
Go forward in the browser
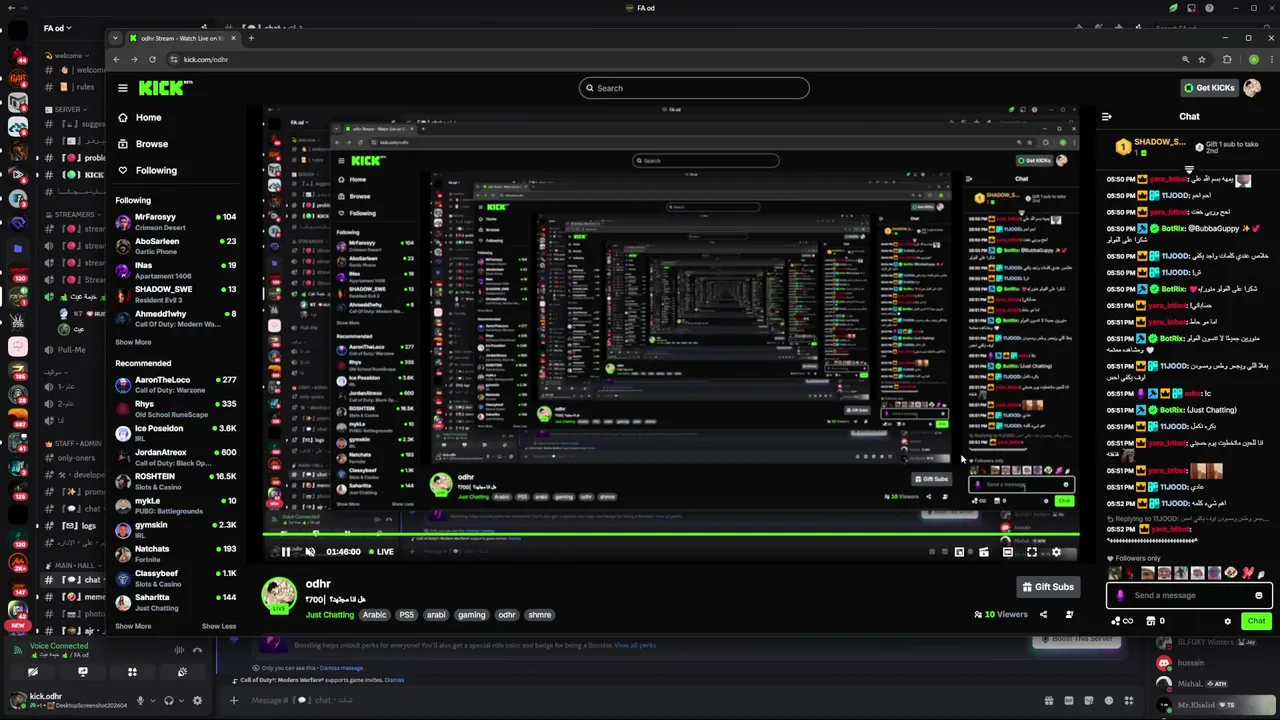point(135,59)
